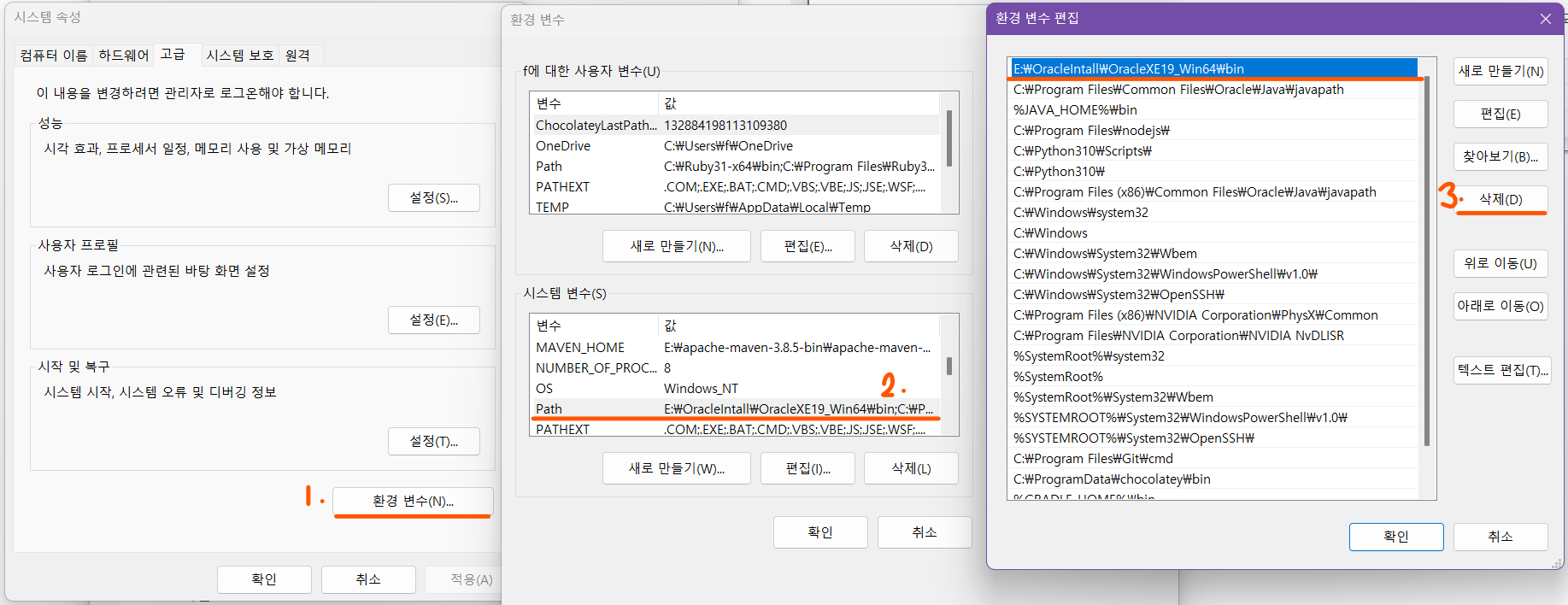This screenshot has width=1568, height=605.
Task: Click the 변수 column header in user variables
Action: pos(595,103)
